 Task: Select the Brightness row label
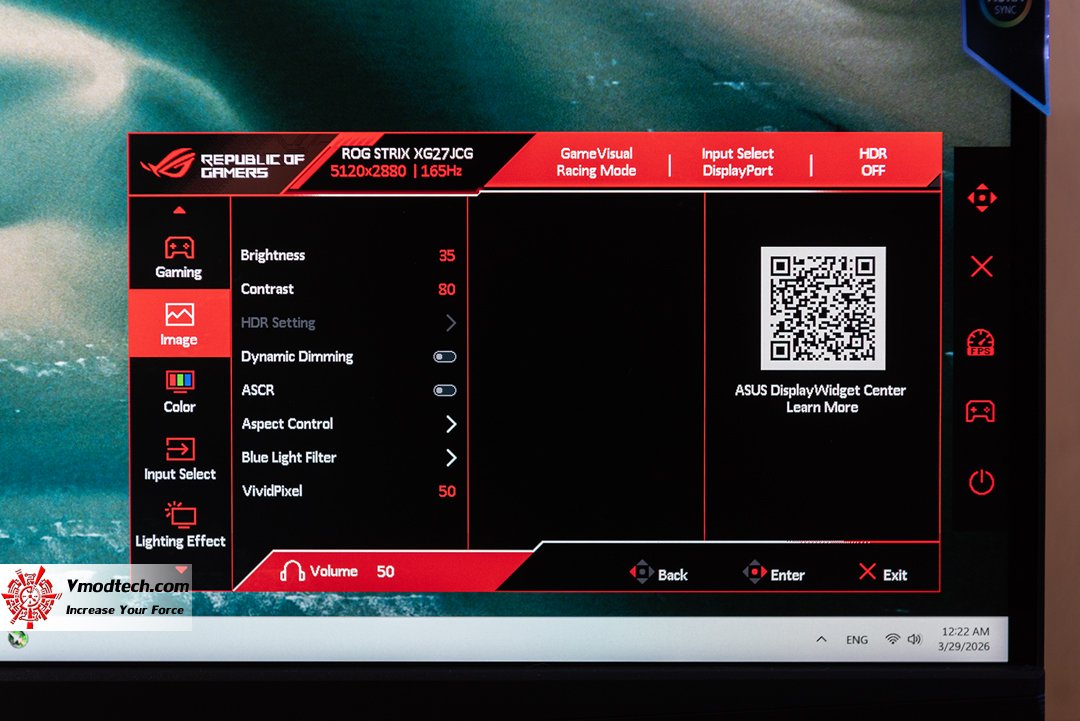pos(273,255)
